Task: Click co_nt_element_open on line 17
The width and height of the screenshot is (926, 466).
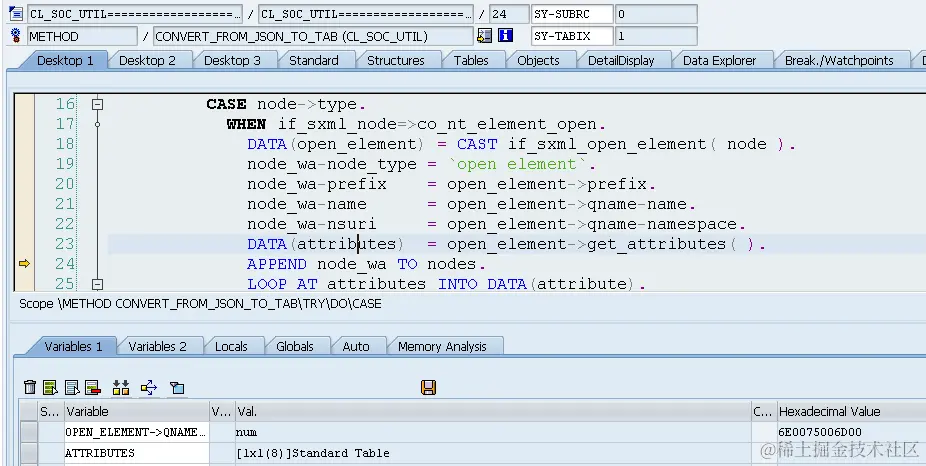Action: (507, 125)
